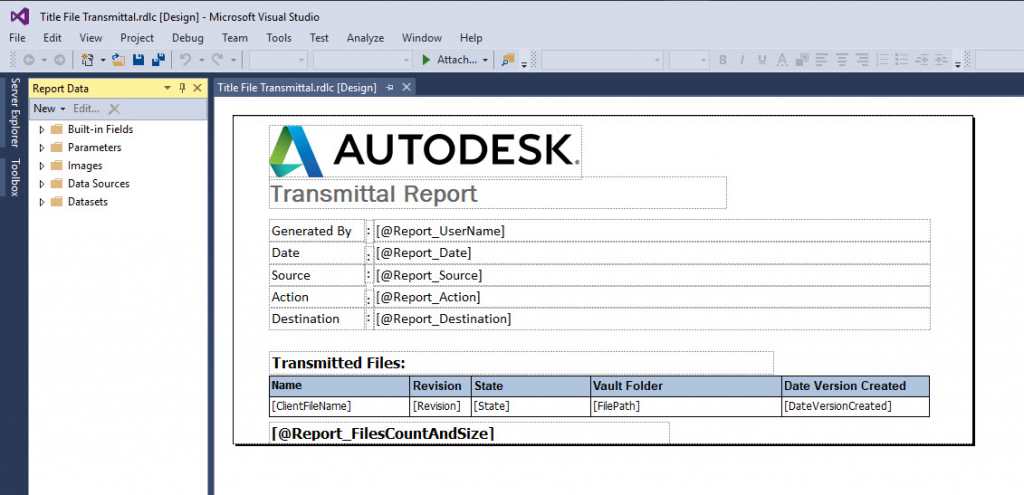Screen dimensions: 1024x495
Task: Open the New Project dropdown arrow
Action: [103, 60]
